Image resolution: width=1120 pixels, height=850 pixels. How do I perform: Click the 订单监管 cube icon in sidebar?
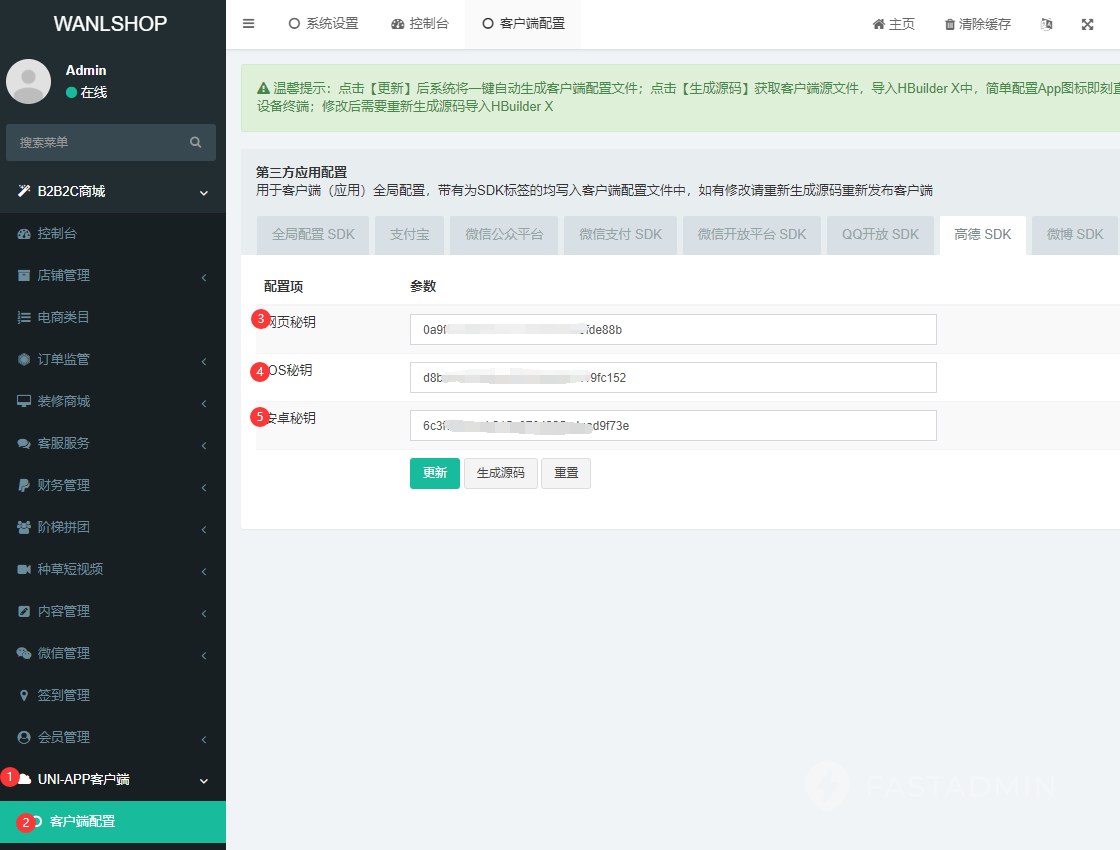coord(24,359)
